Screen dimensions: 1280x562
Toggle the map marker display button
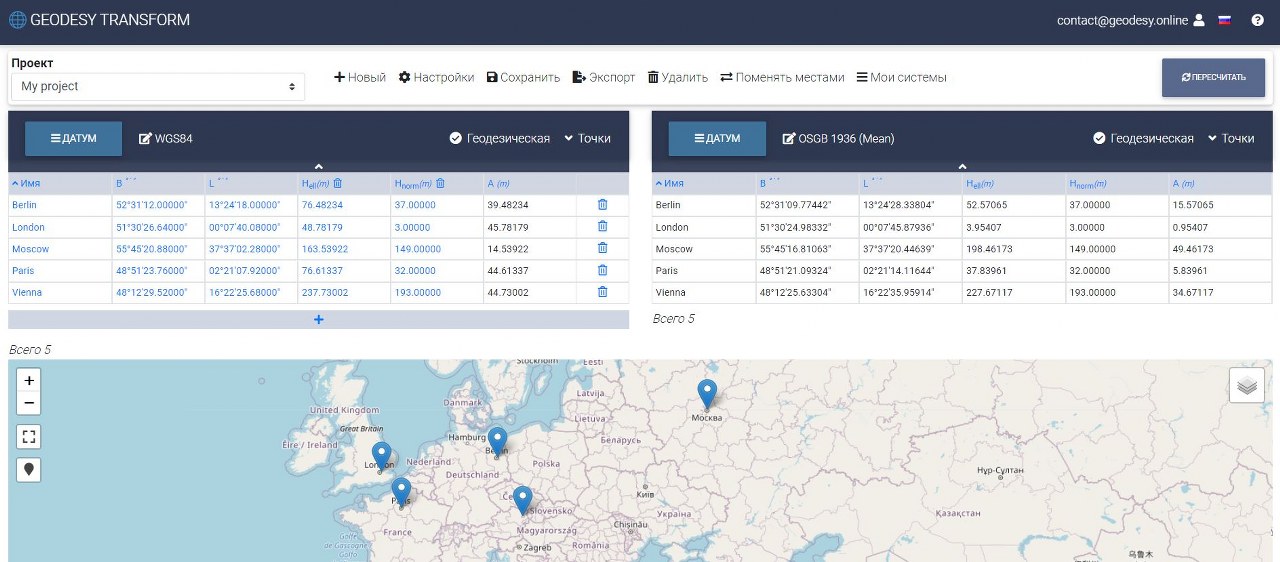tap(29, 469)
